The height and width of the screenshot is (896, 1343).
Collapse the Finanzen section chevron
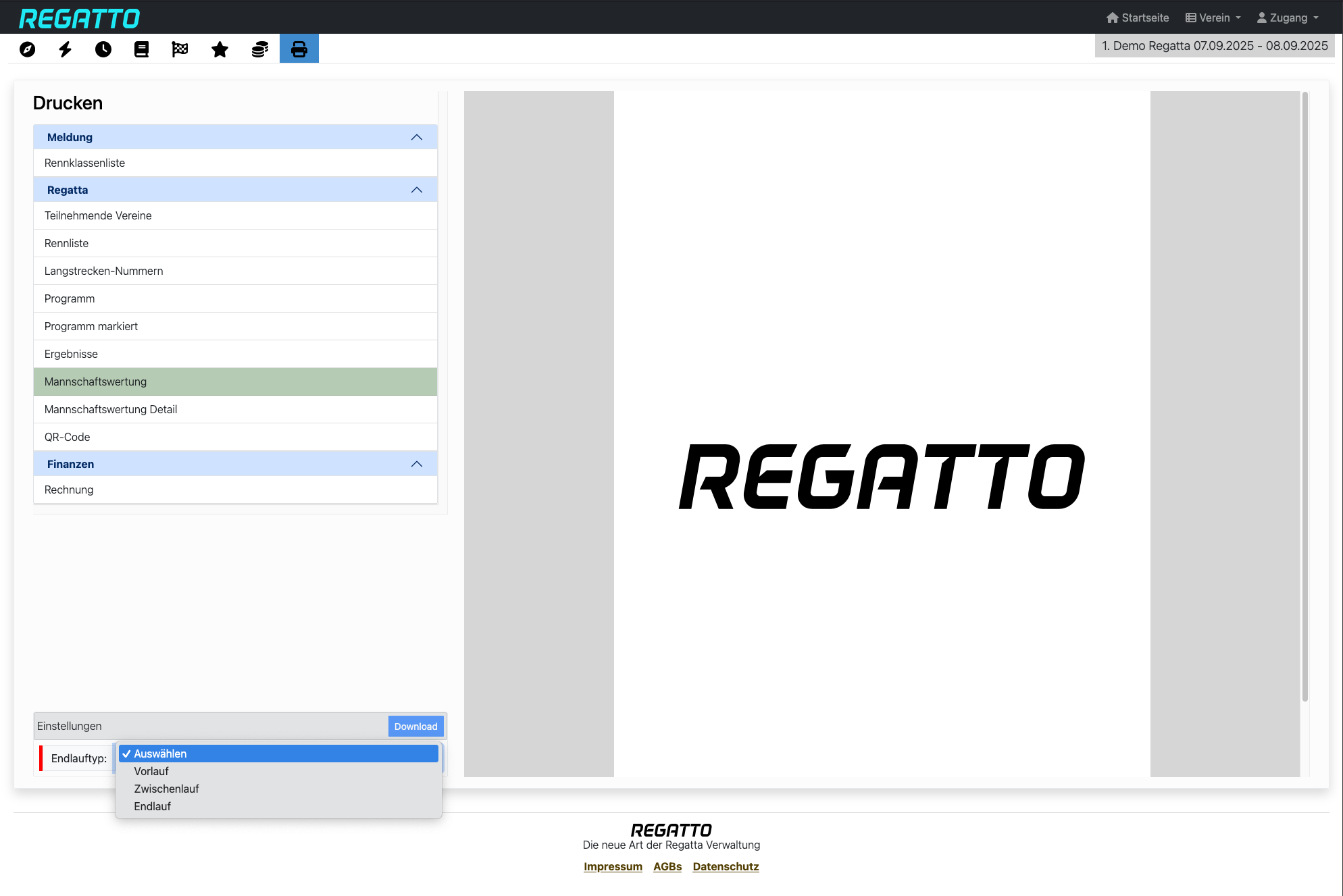coord(417,464)
